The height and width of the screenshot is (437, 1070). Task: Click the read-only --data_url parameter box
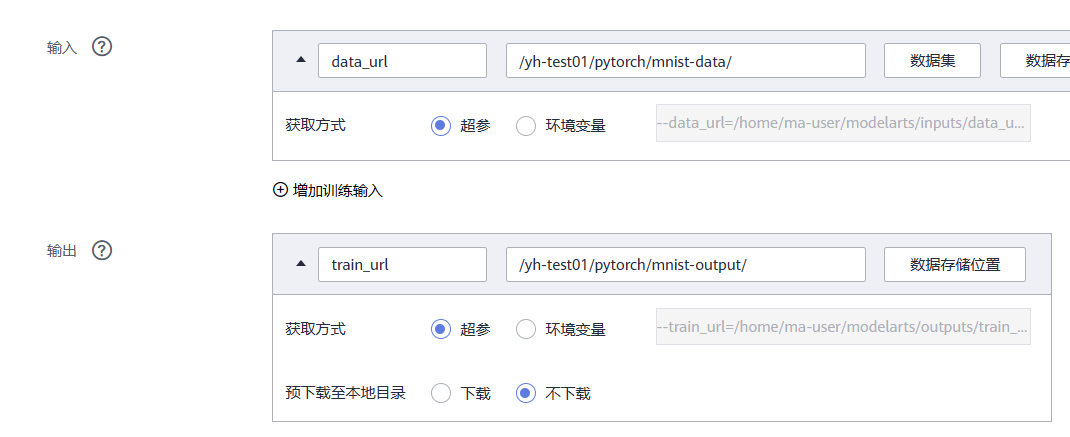pos(843,123)
